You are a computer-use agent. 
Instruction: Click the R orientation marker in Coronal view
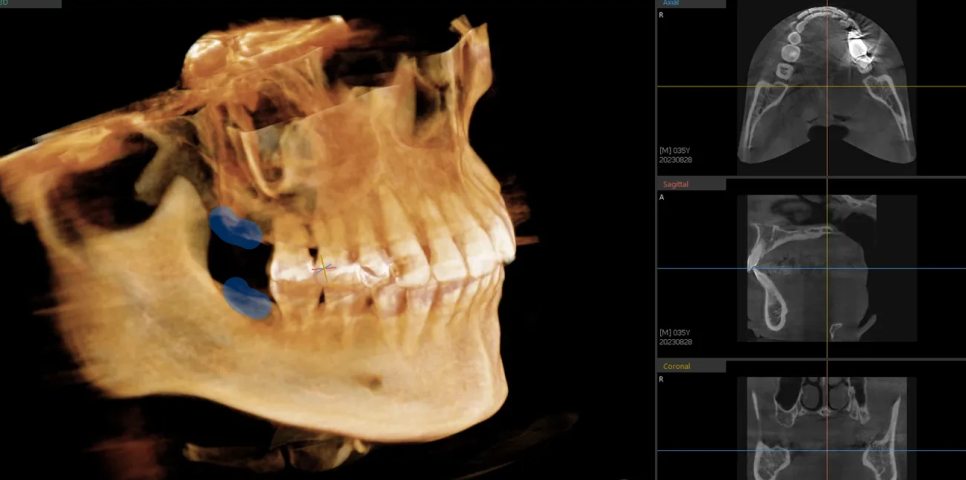tap(662, 379)
